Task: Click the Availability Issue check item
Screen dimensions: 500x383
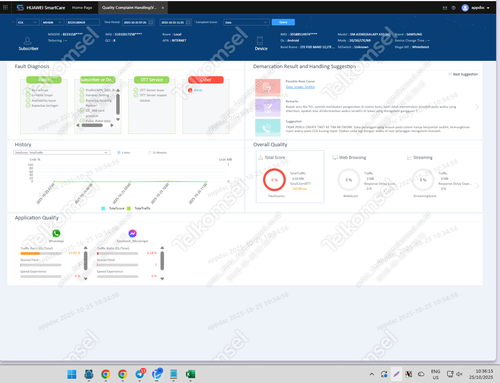Action: (41, 100)
